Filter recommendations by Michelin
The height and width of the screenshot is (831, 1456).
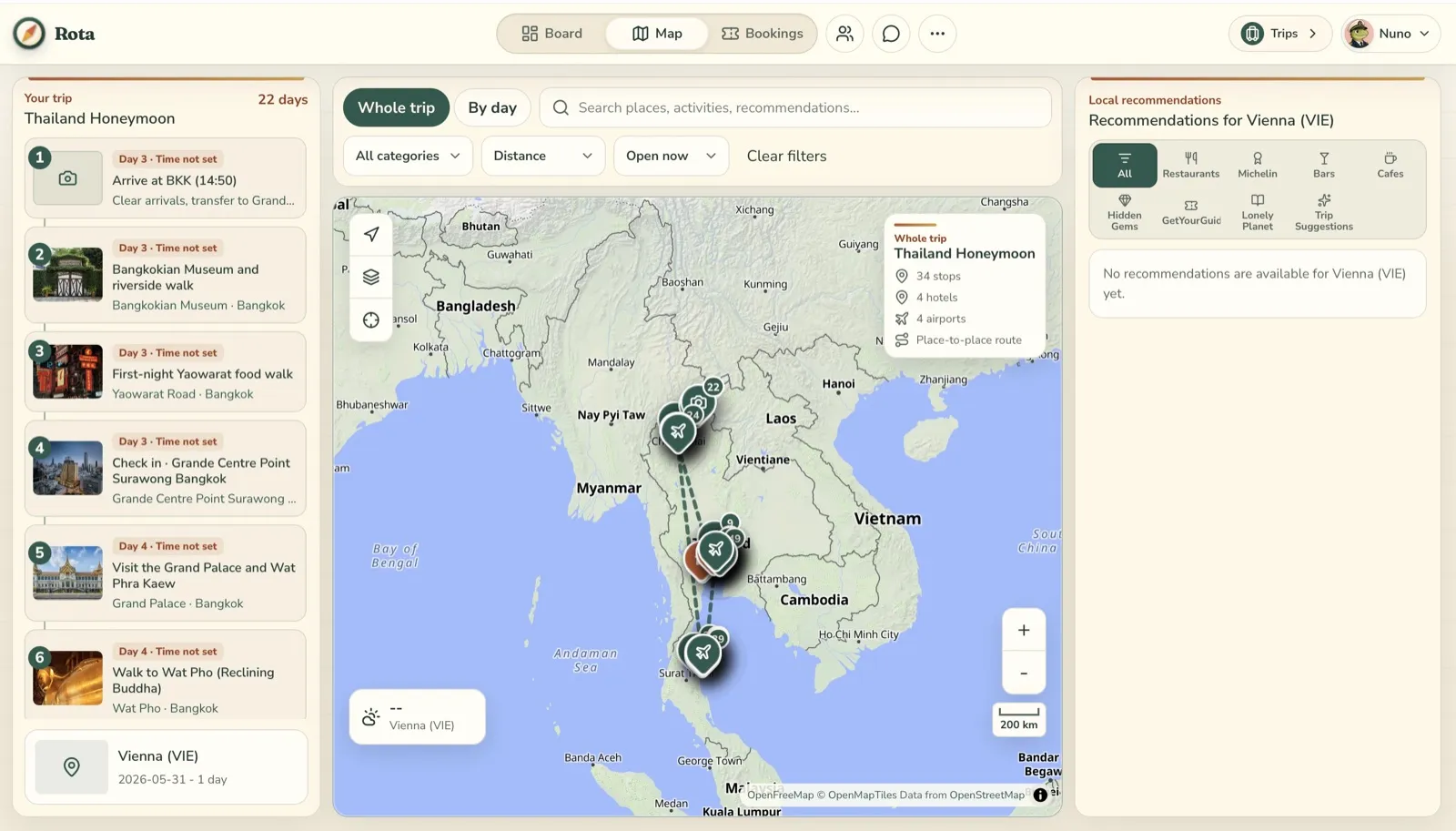point(1258,165)
